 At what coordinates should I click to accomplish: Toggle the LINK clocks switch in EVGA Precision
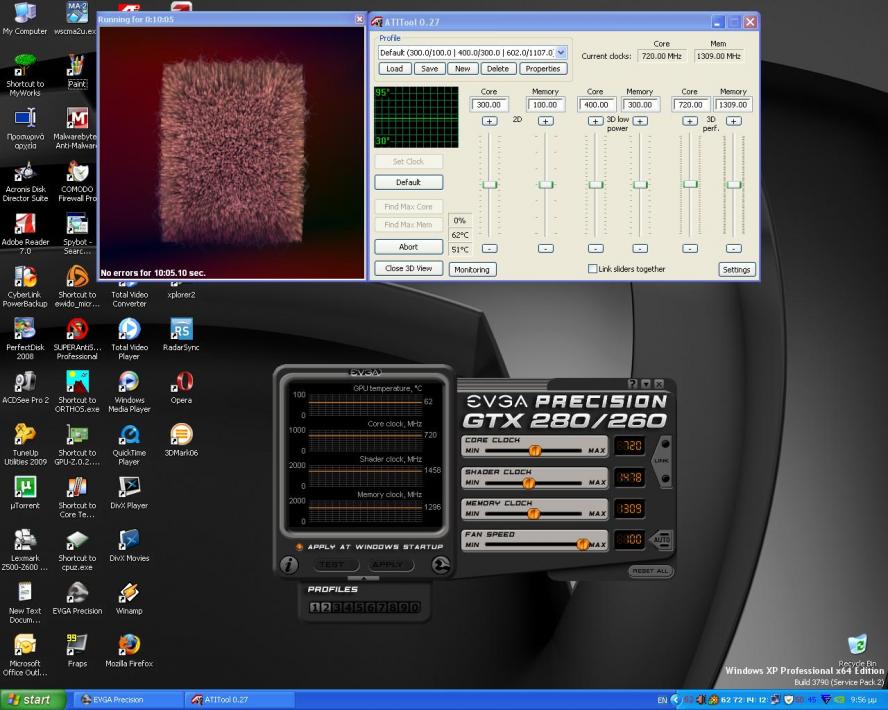coord(663,461)
